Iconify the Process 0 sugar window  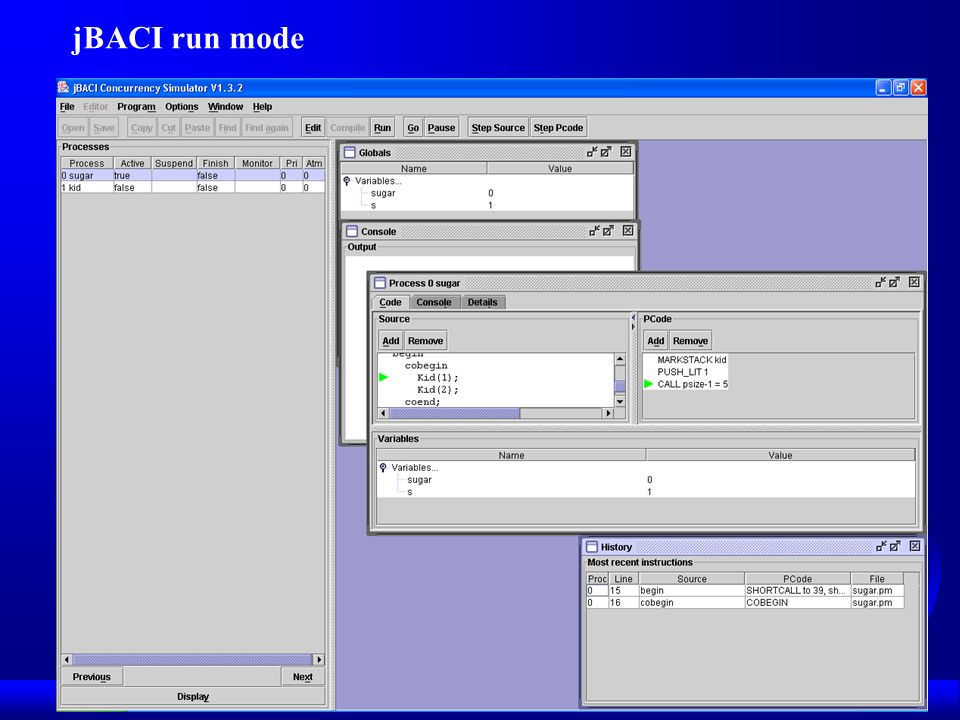[x=880, y=282]
